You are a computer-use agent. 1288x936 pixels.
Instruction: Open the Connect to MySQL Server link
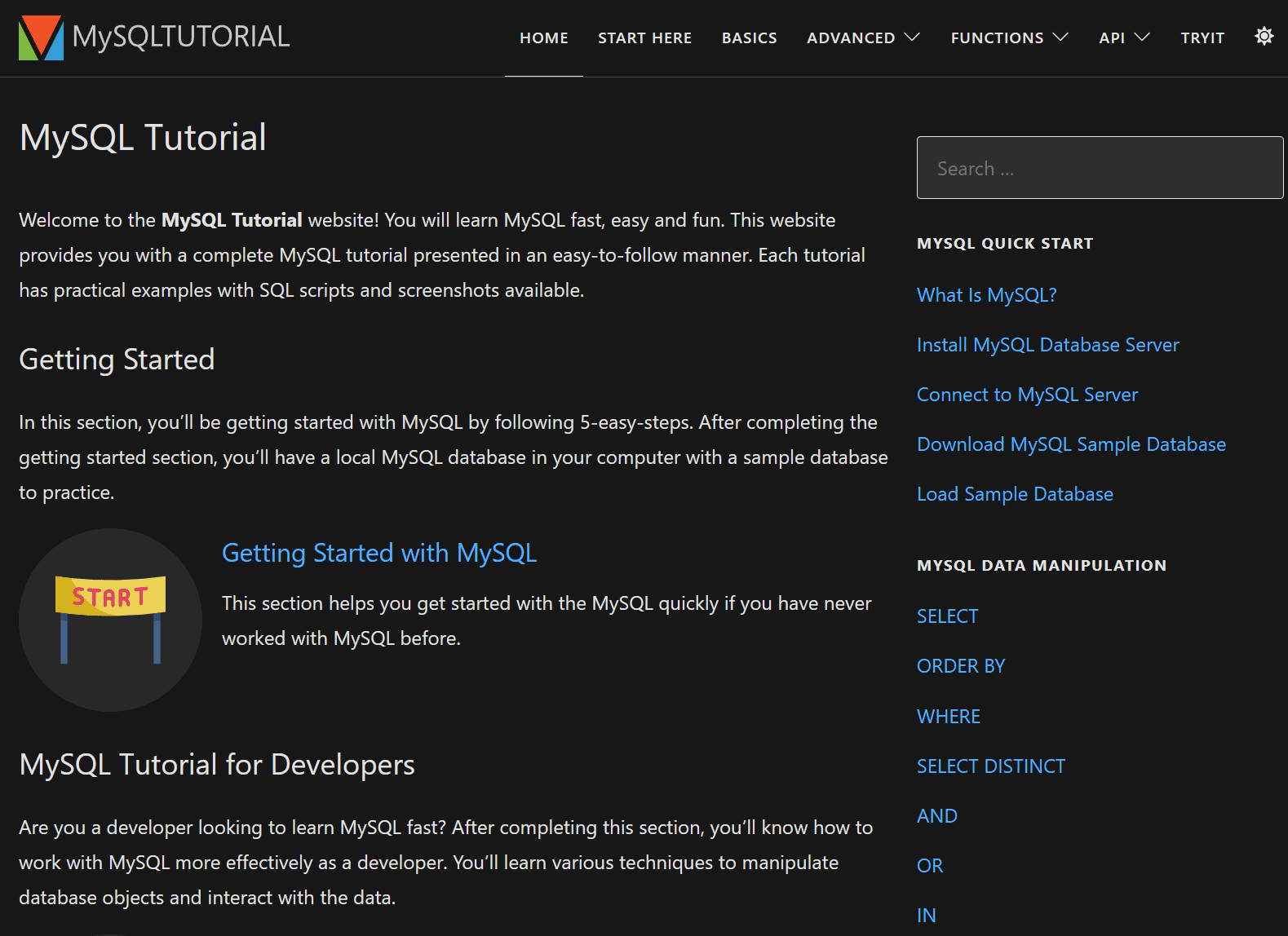pos(1027,395)
